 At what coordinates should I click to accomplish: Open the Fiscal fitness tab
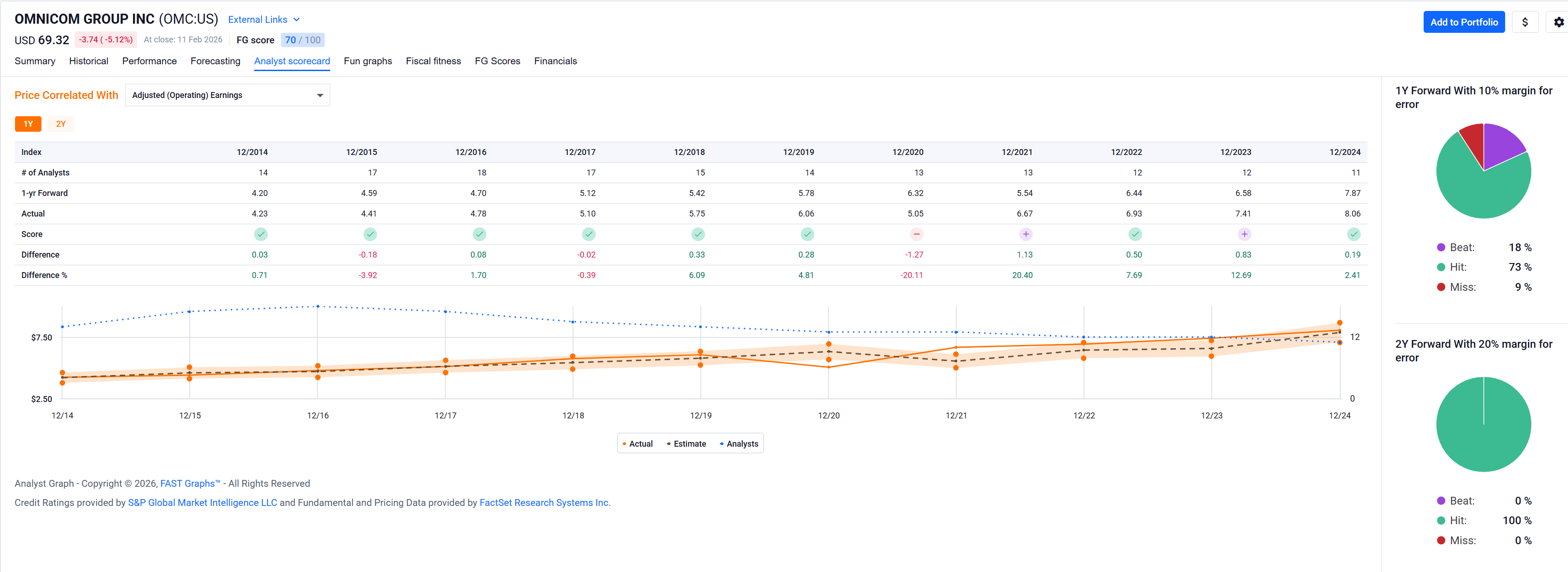pos(433,61)
